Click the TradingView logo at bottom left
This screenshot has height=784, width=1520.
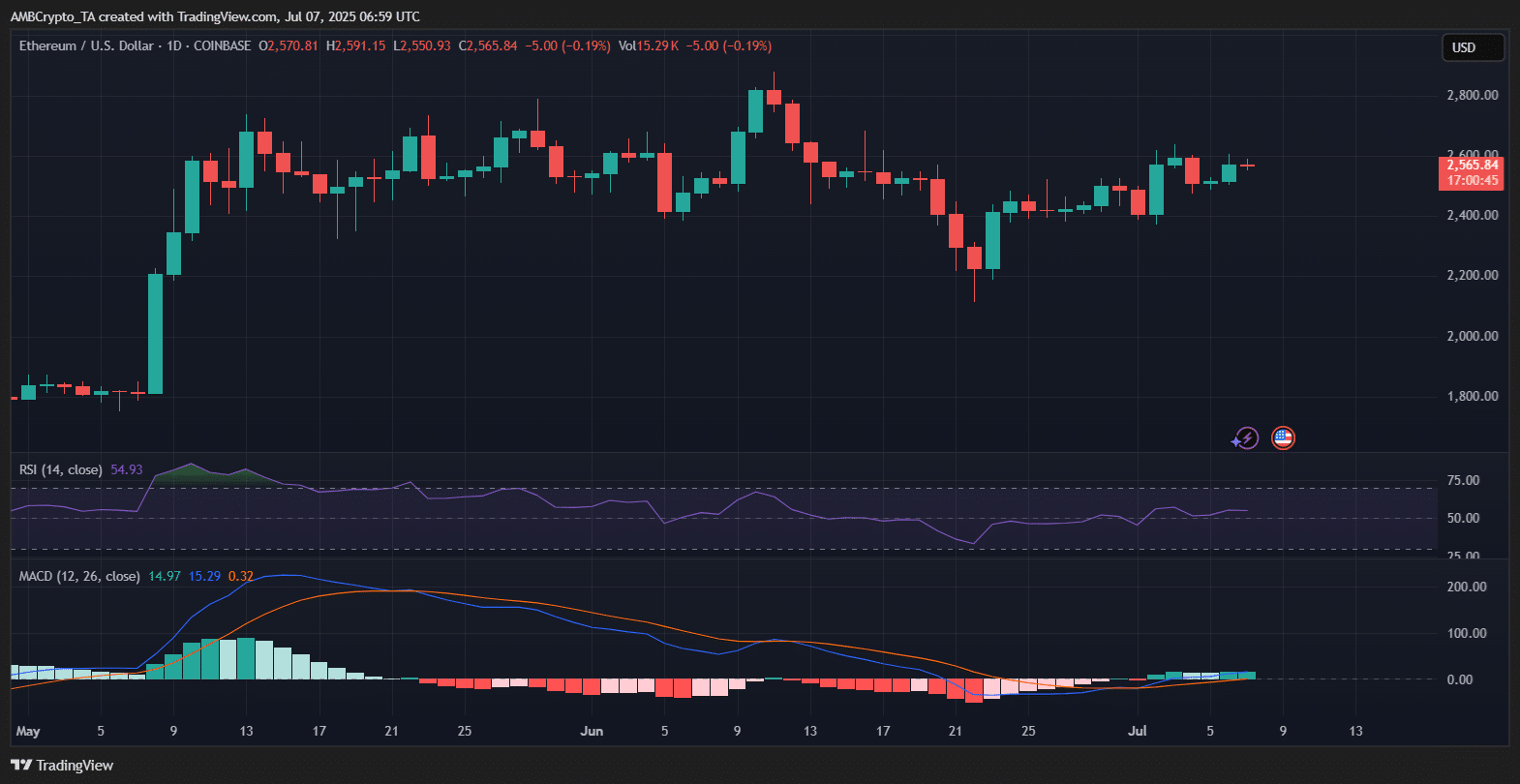[x=62, y=766]
